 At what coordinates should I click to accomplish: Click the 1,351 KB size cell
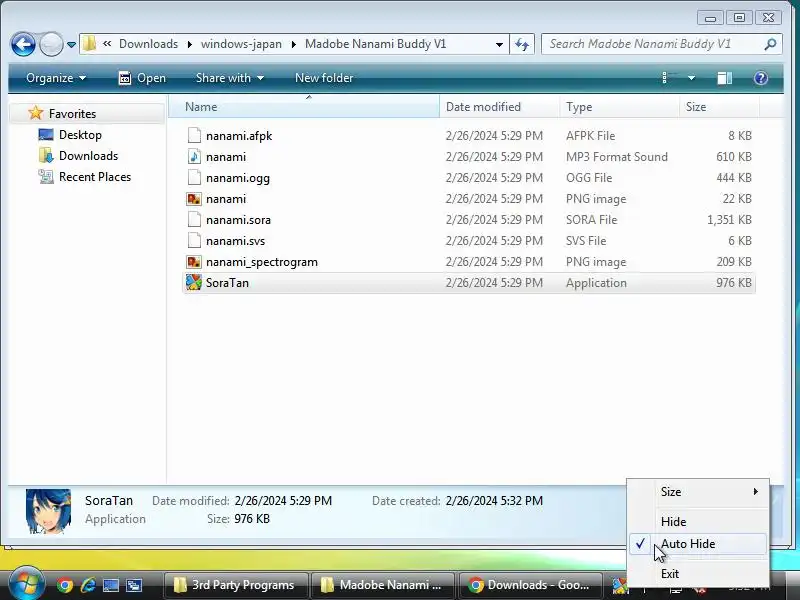(x=729, y=220)
